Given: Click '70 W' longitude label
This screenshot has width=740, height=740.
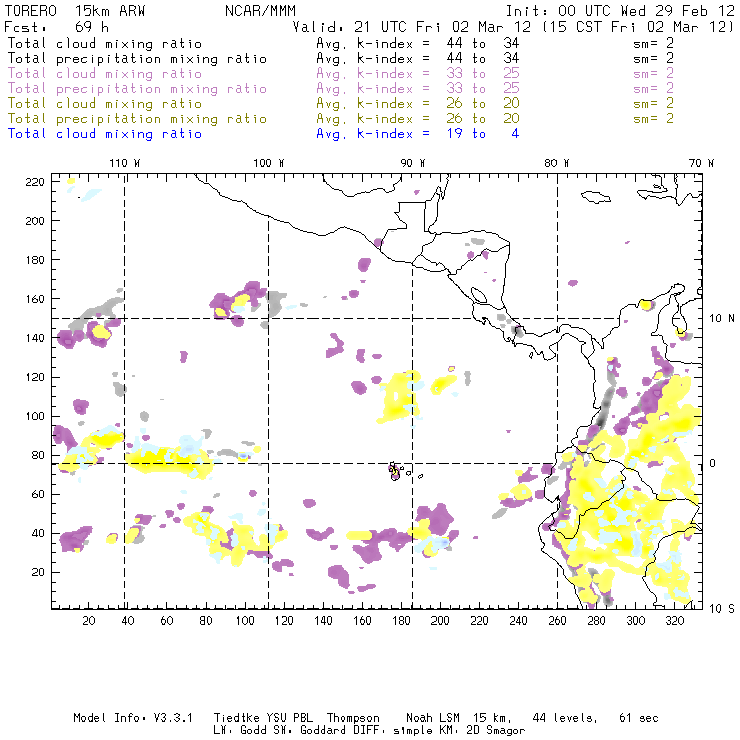Looking at the screenshot, I should click(701, 163).
